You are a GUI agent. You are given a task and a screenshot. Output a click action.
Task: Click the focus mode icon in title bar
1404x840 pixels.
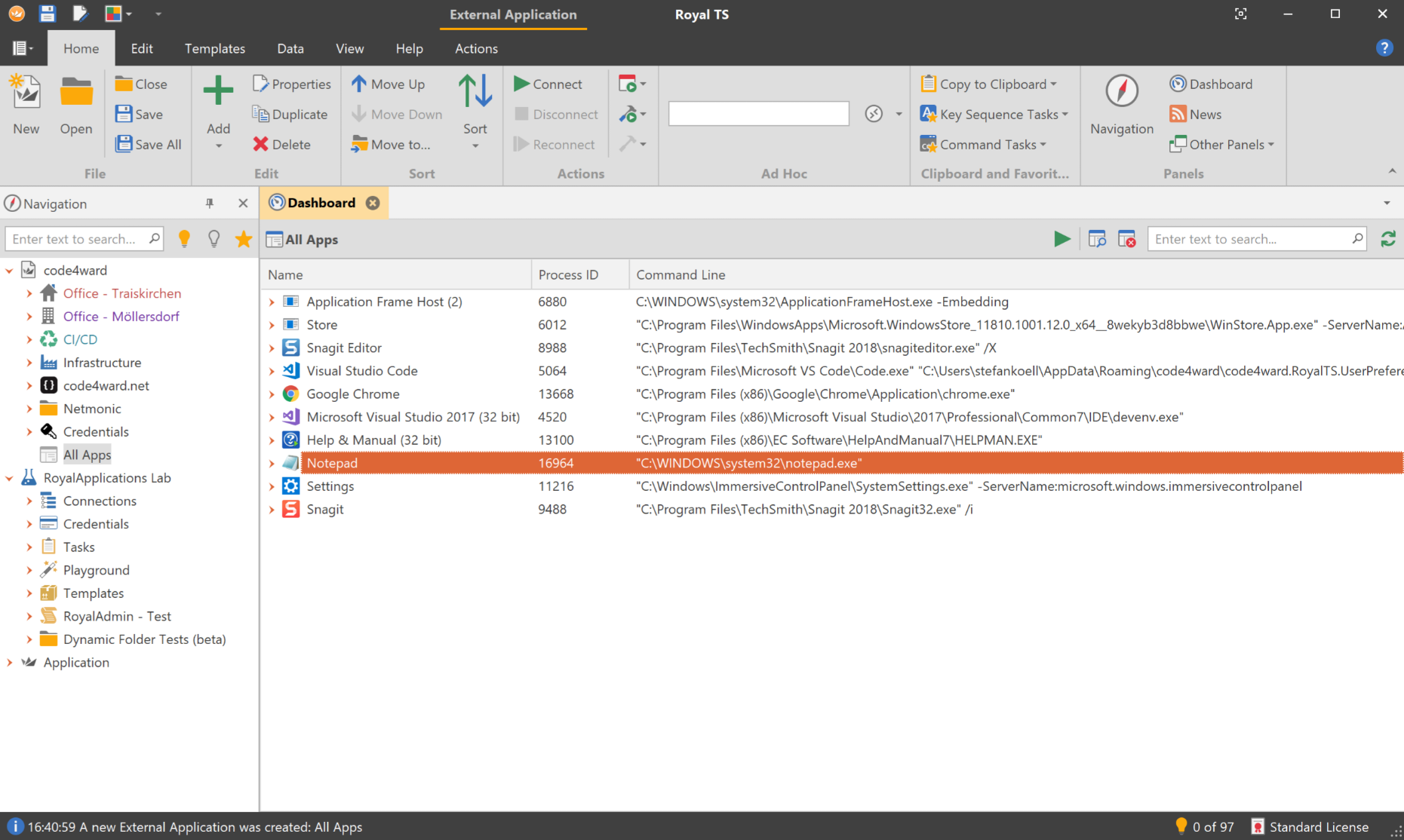click(1240, 14)
